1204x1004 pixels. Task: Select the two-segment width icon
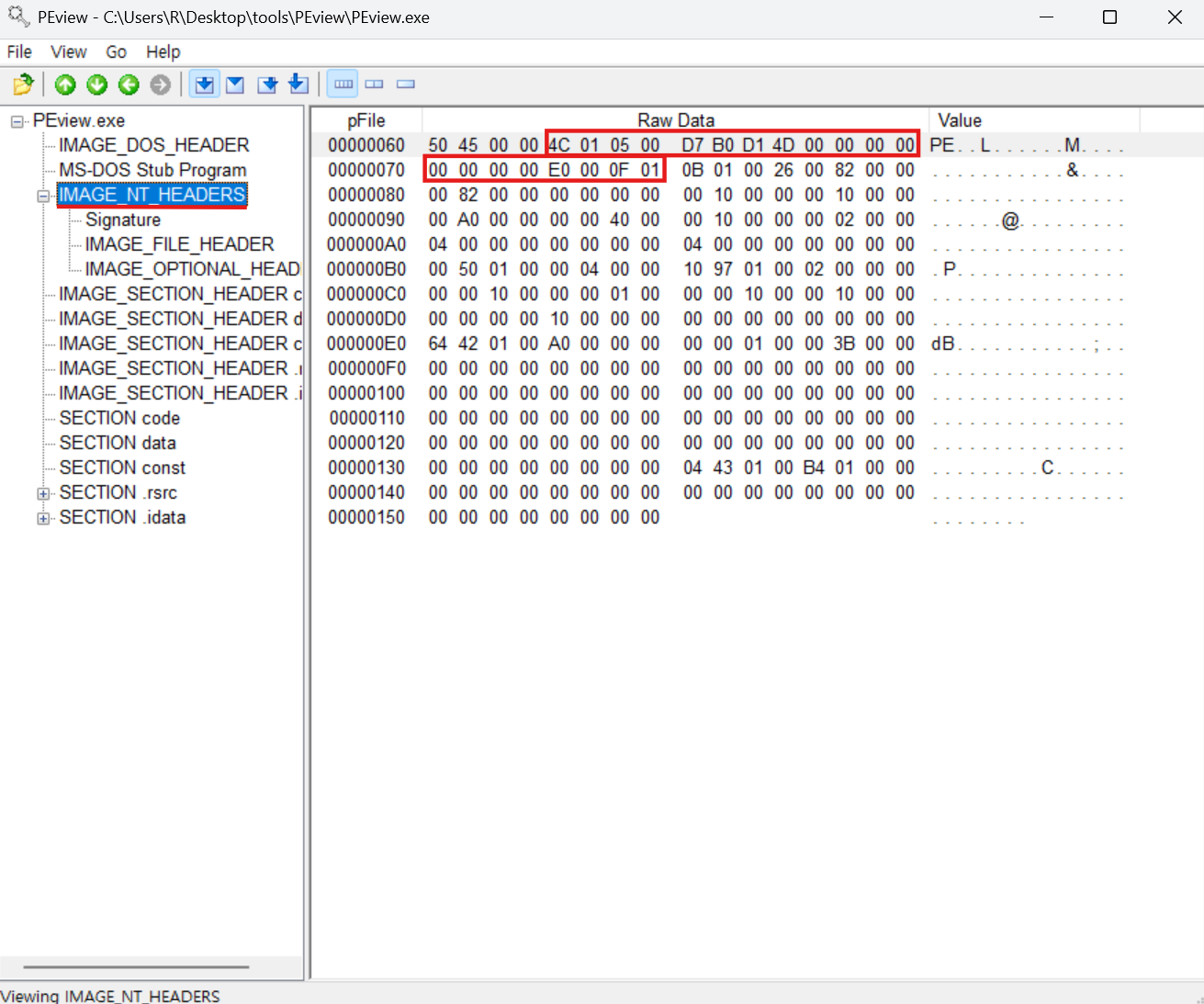point(374,85)
